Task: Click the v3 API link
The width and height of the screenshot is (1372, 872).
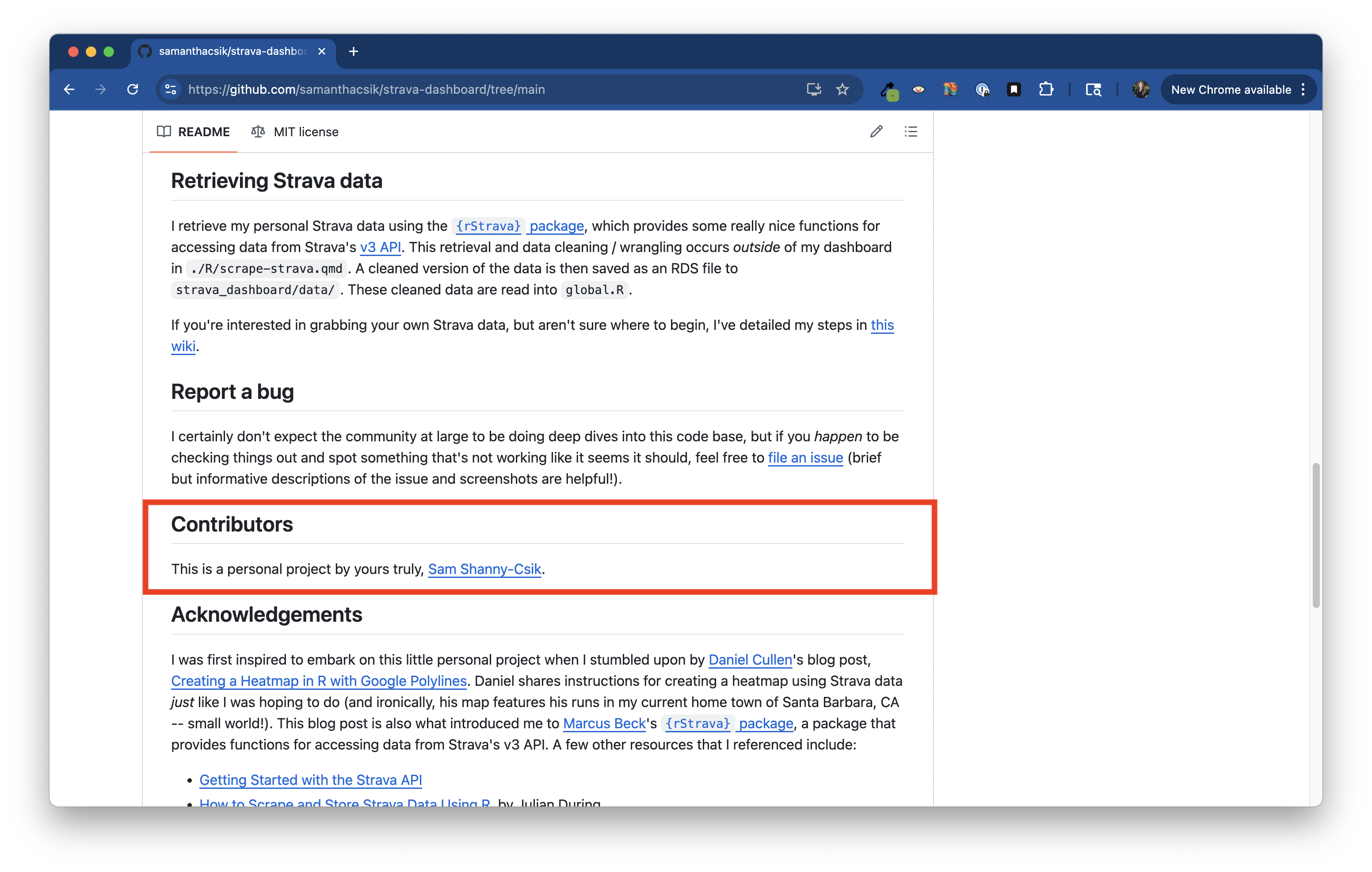Action: click(x=380, y=247)
